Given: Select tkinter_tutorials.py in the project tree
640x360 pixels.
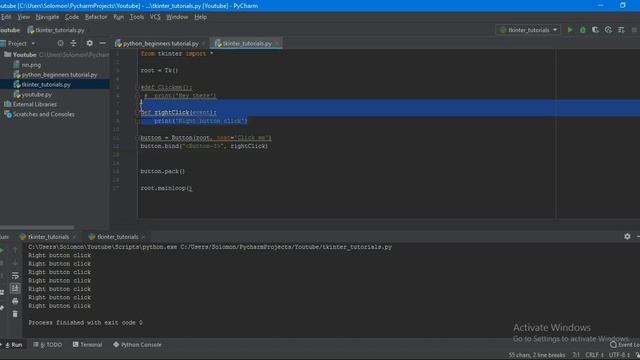Looking at the screenshot, I should tap(46, 84).
